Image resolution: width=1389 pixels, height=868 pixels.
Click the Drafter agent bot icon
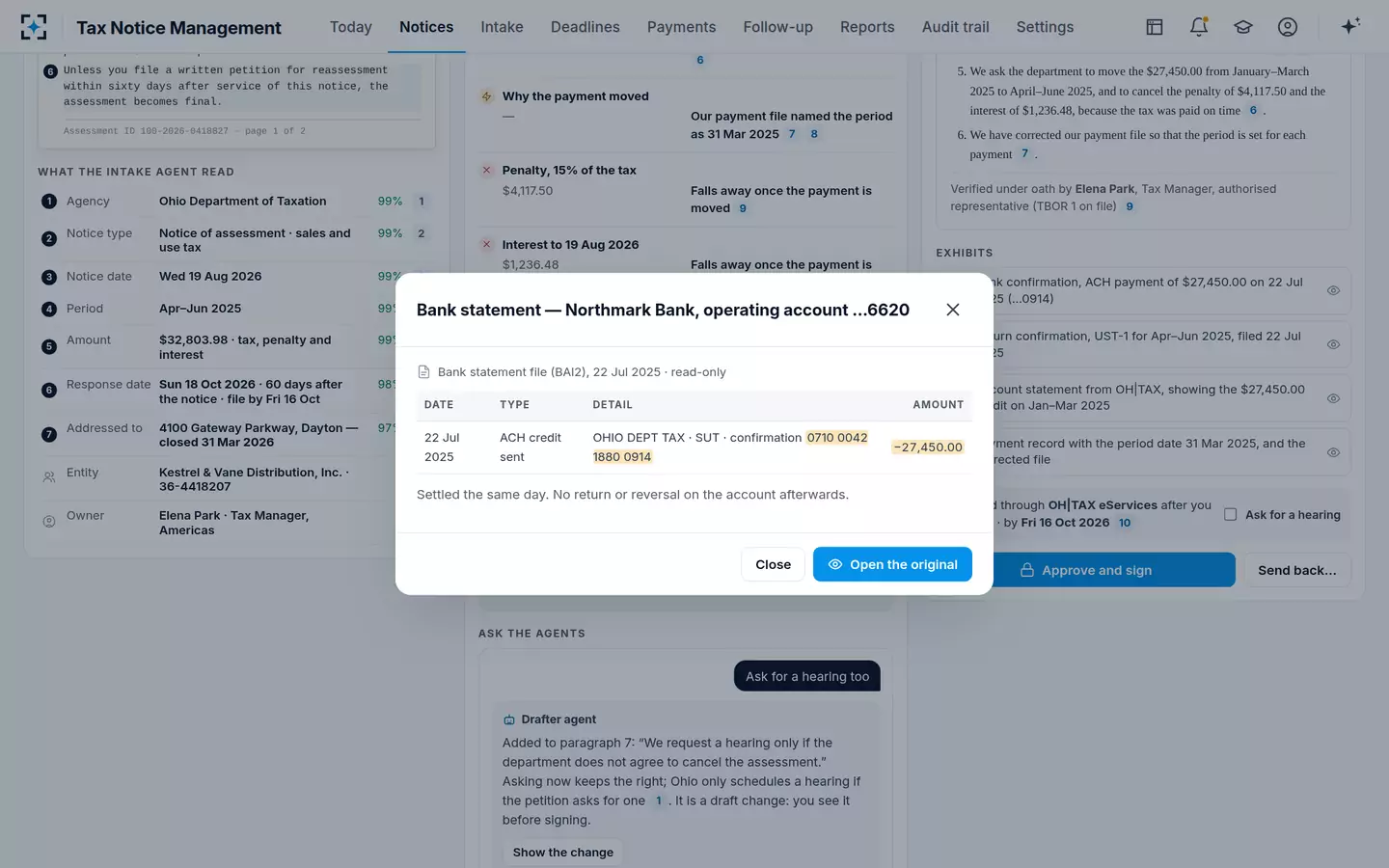click(509, 719)
